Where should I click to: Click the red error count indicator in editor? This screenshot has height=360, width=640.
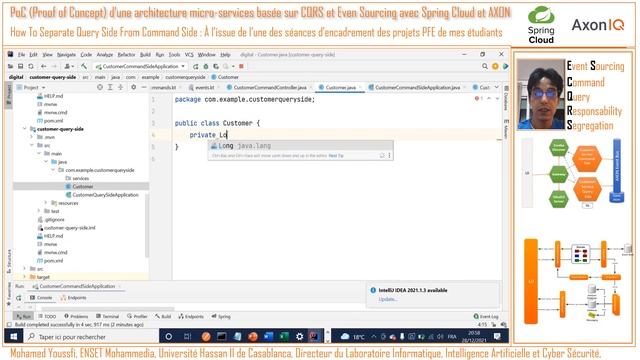point(479,98)
